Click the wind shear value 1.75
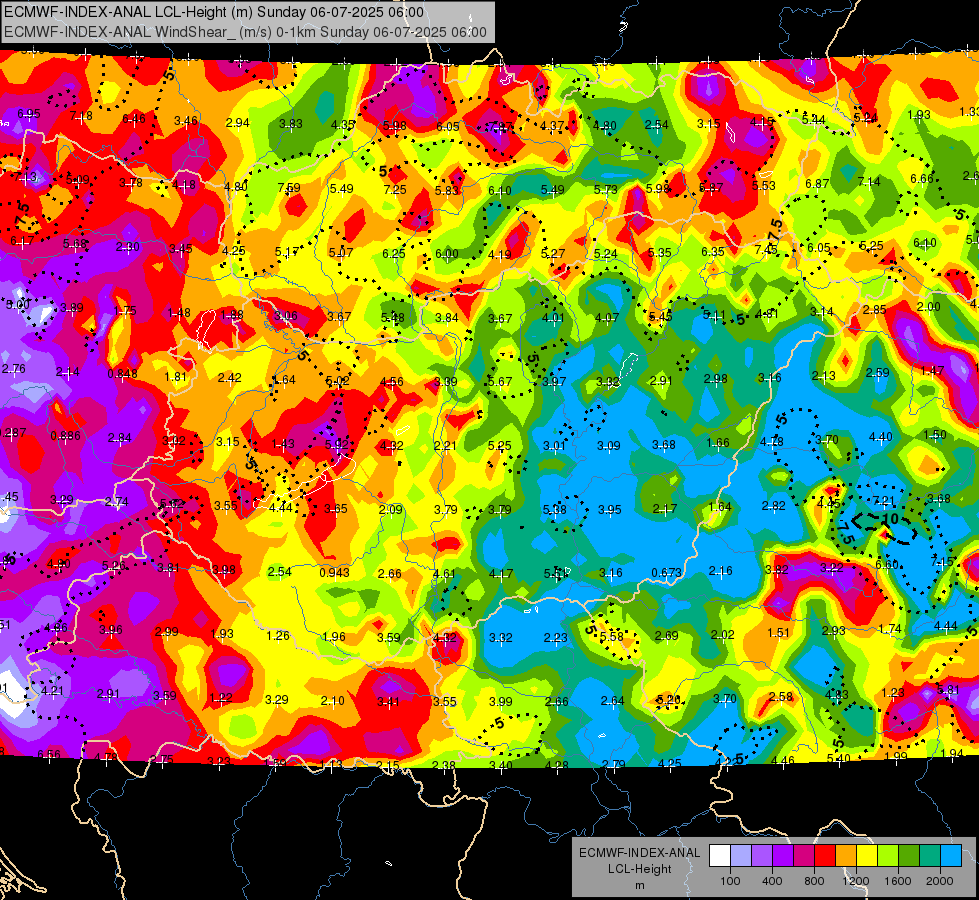Image resolution: width=979 pixels, height=900 pixels. click(125, 310)
